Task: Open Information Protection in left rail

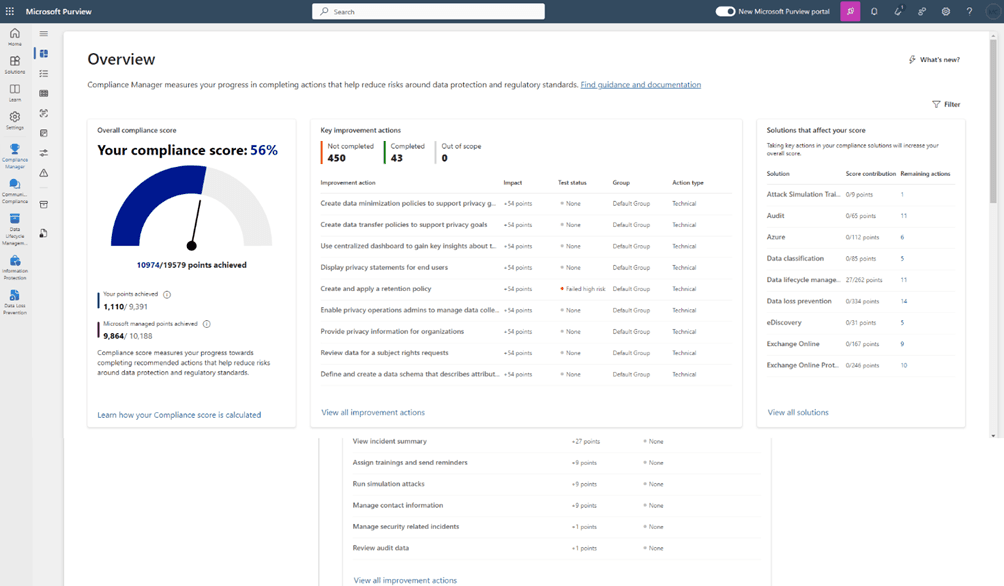Action: pos(15,268)
